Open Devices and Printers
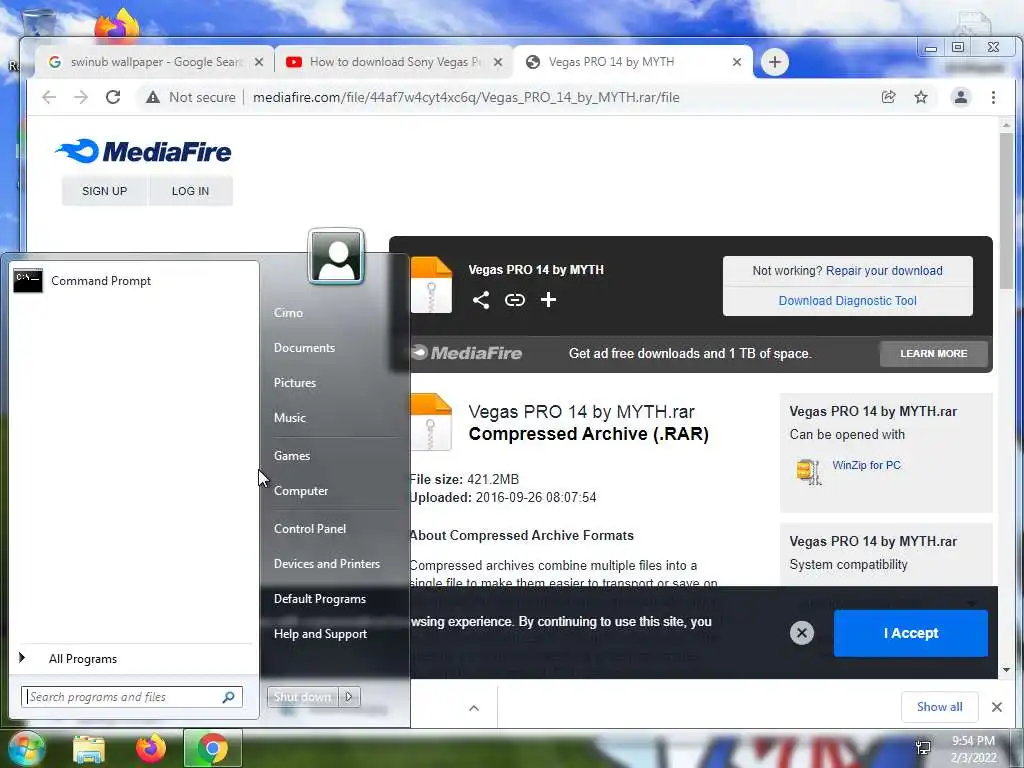The width and height of the screenshot is (1024, 768). (x=327, y=564)
